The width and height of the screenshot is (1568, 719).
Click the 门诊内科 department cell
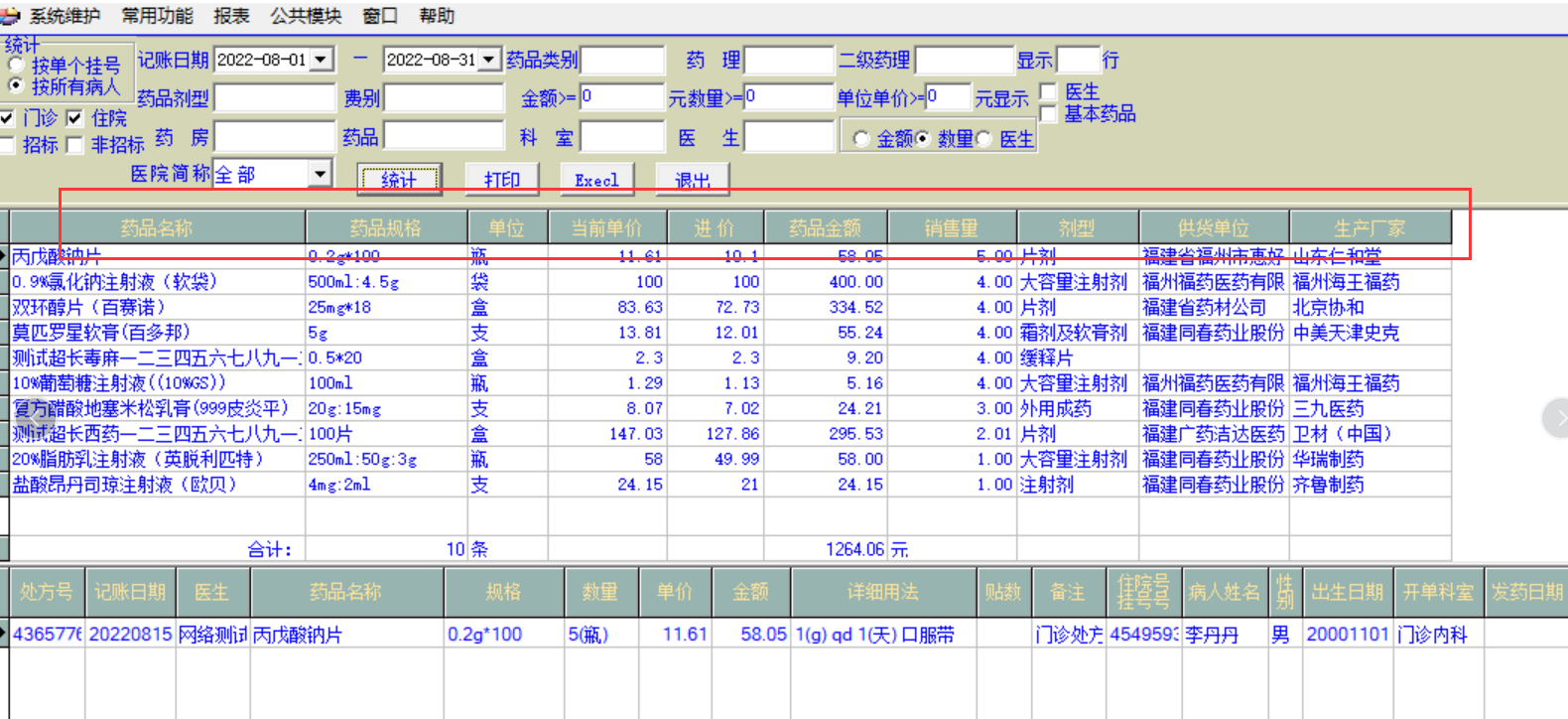1438,635
